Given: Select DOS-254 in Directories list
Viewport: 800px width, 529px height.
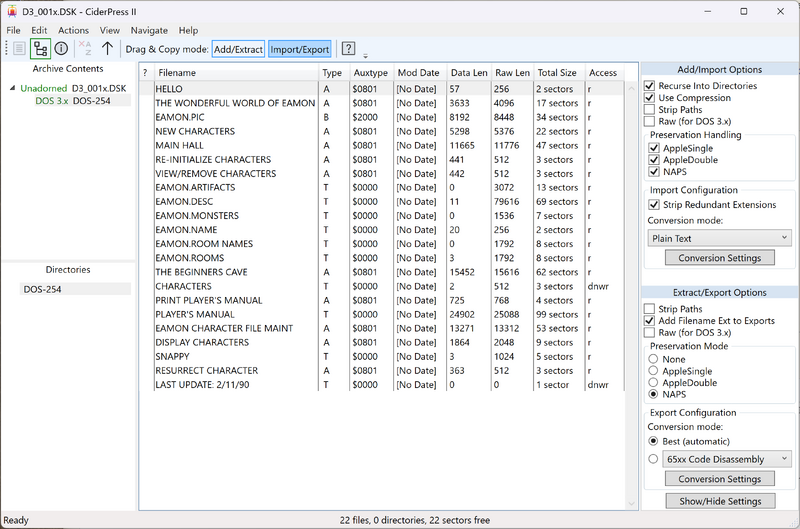Looking at the screenshot, I should pos(74,289).
